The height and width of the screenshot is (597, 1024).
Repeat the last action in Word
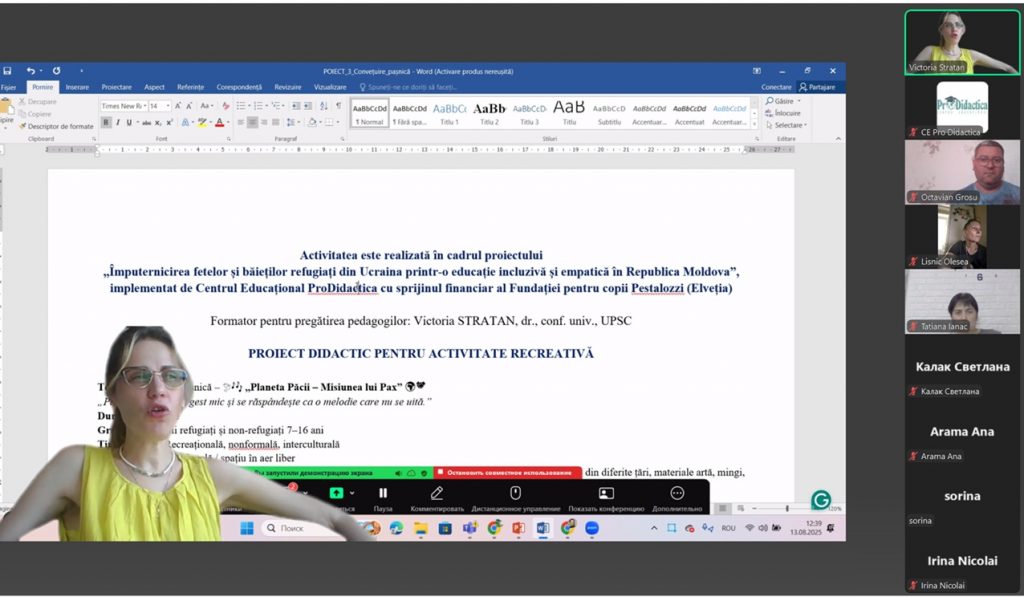click(56, 71)
